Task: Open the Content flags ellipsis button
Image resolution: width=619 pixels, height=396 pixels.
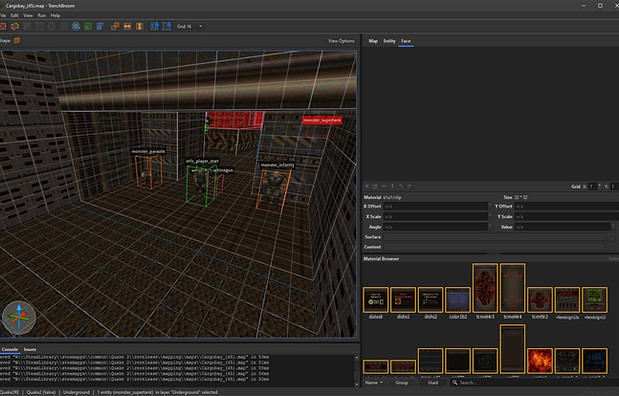Action: tap(611, 247)
